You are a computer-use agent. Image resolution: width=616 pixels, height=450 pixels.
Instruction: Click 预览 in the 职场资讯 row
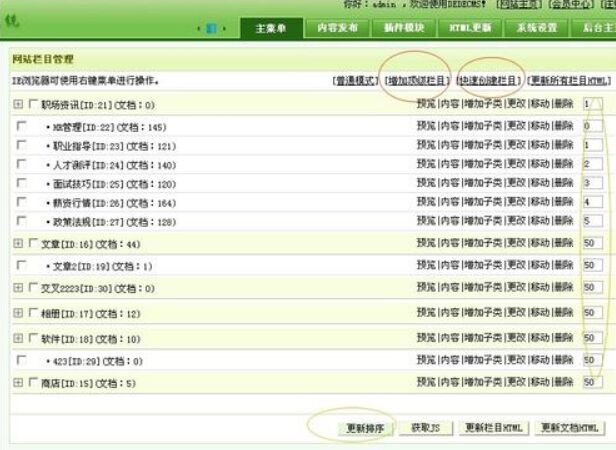tap(426, 104)
